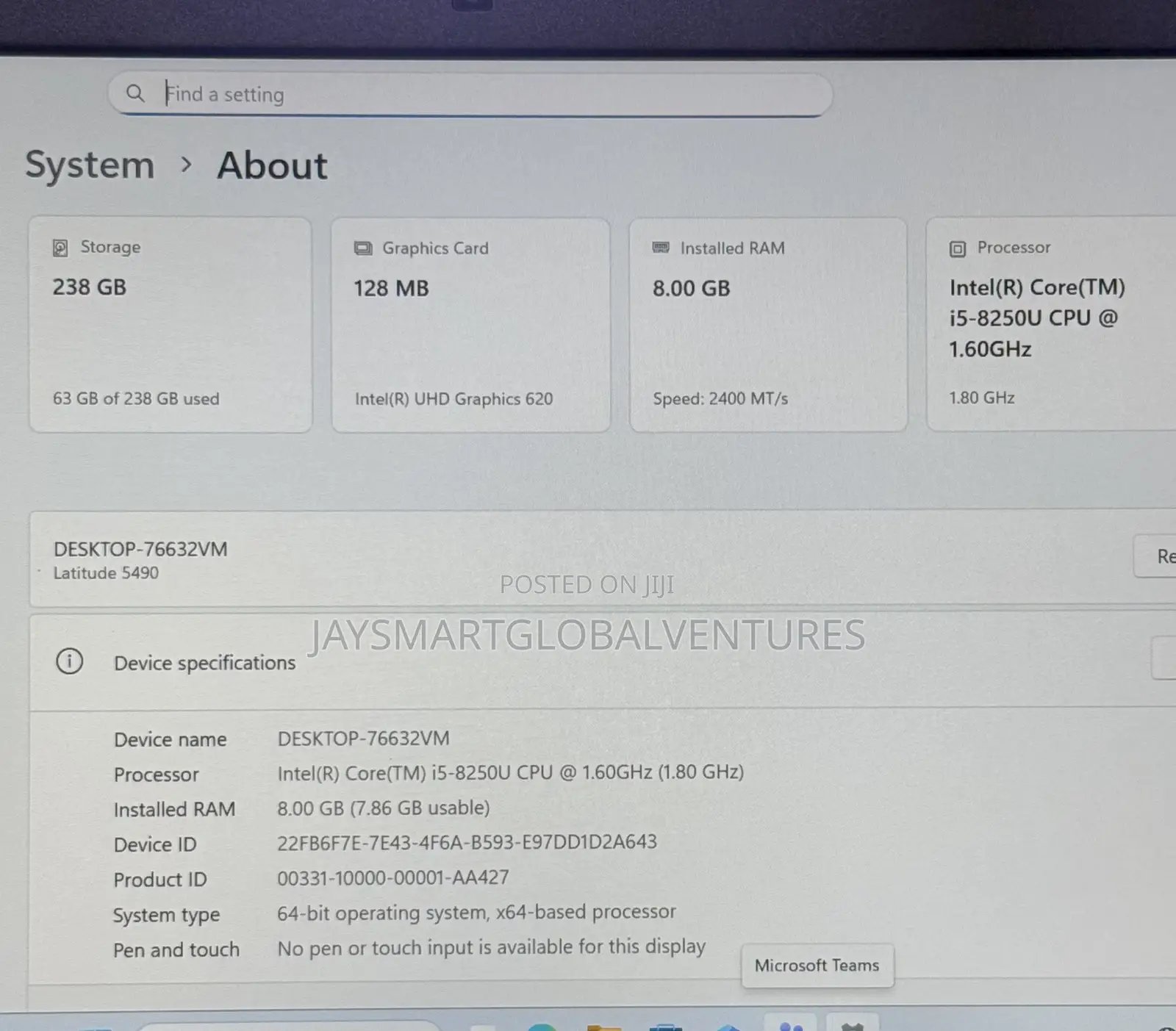Select the Device name value DESKTOP-76632VM
This screenshot has height=1031, width=1176.
(x=363, y=739)
